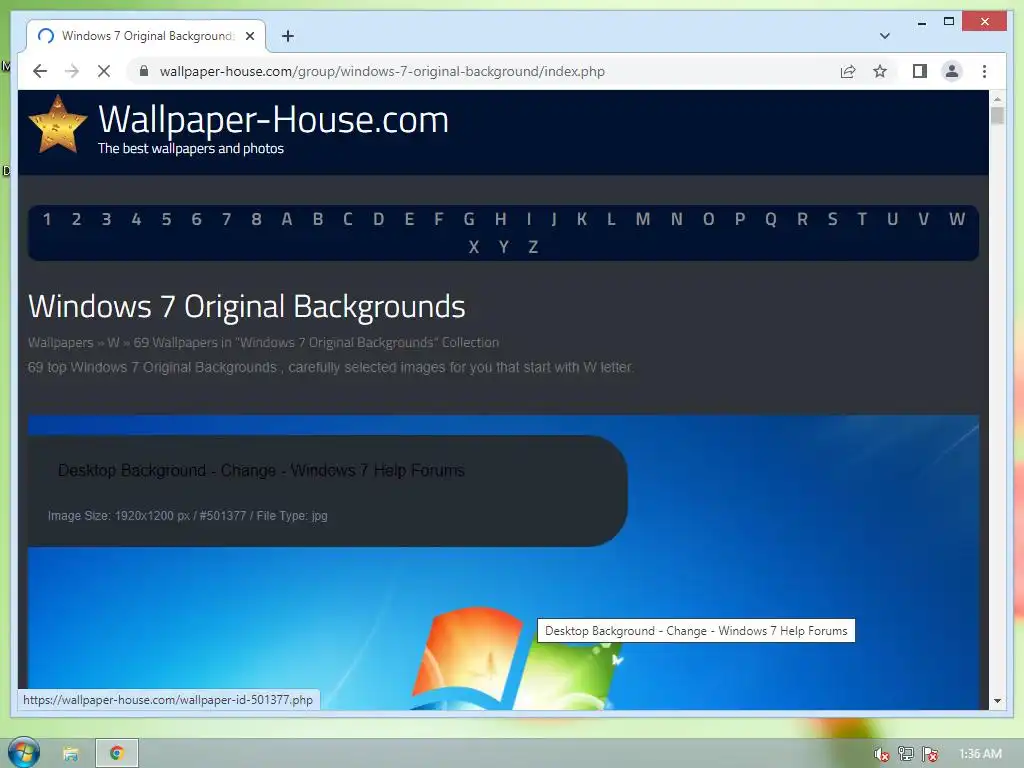Click the Wallpapers breadcrumb link

(61, 343)
